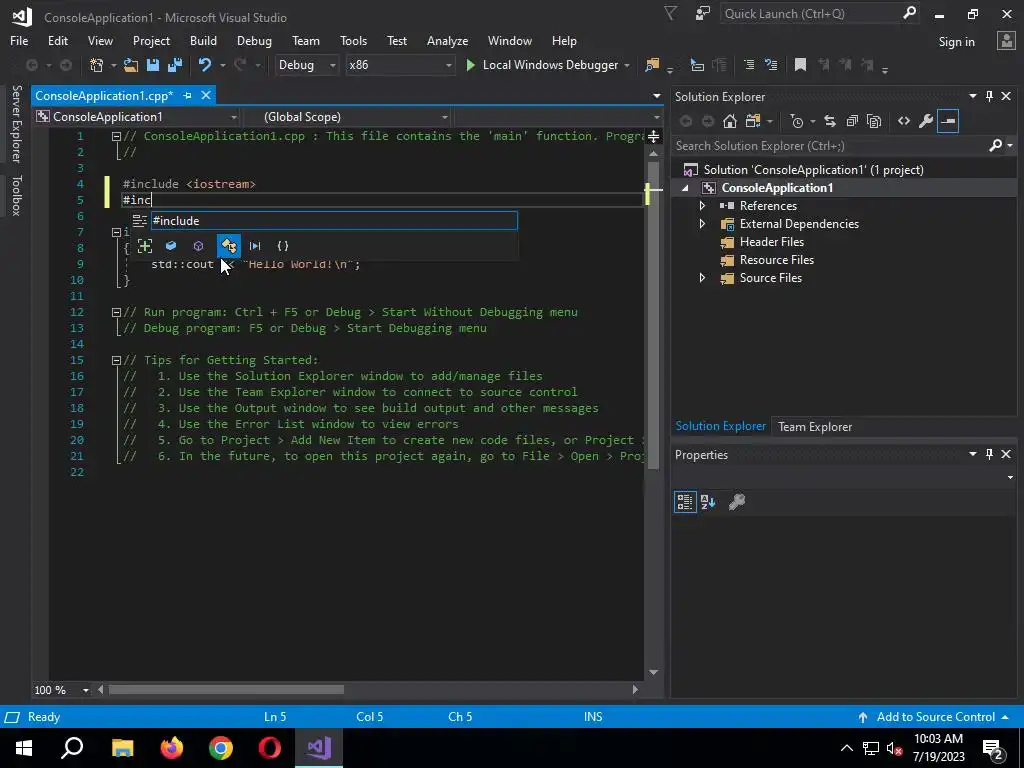This screenshot has width=1024, height=768.
Task: Toggle the expand scope IntelliSense filter
Action: coord(145,246)
